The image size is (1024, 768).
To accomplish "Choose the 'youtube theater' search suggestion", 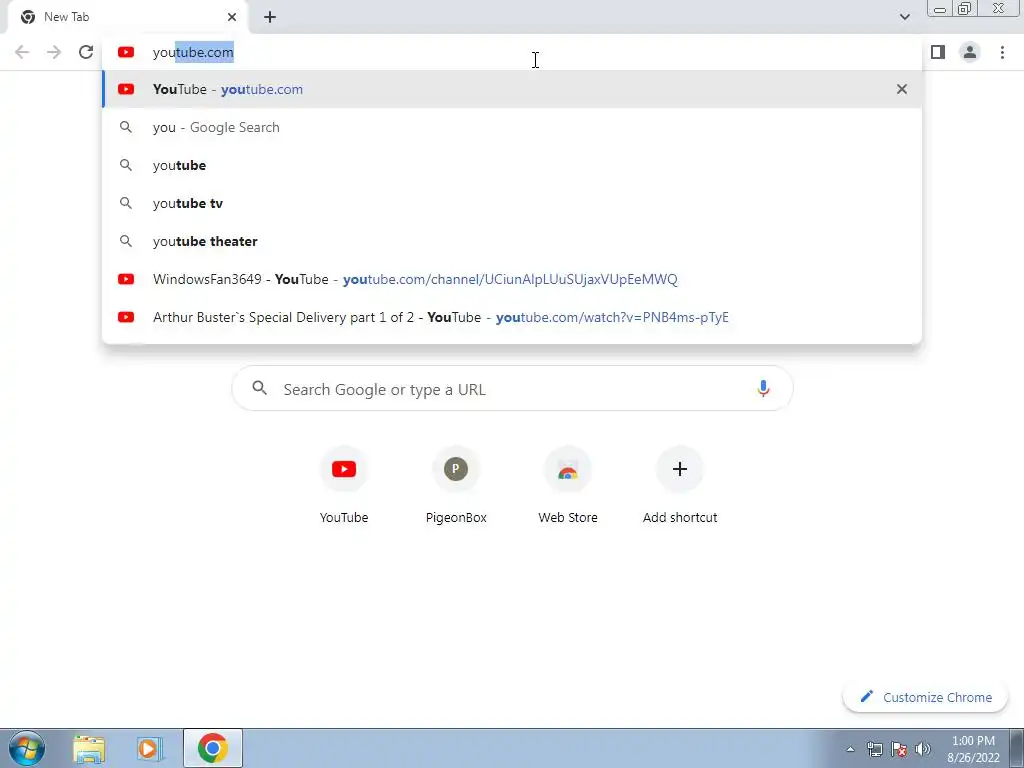I will click(x=512, y=241).
